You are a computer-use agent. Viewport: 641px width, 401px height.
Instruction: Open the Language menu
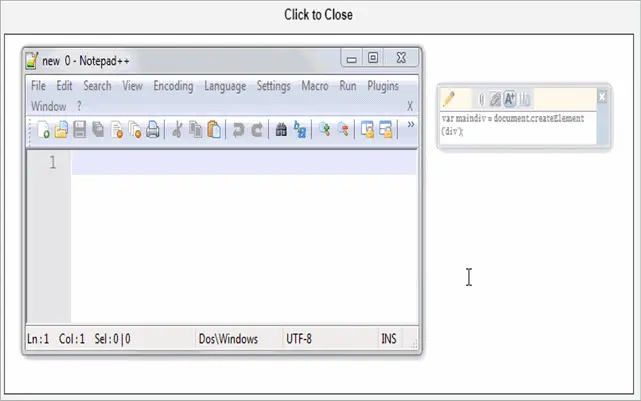click(225, 86)
